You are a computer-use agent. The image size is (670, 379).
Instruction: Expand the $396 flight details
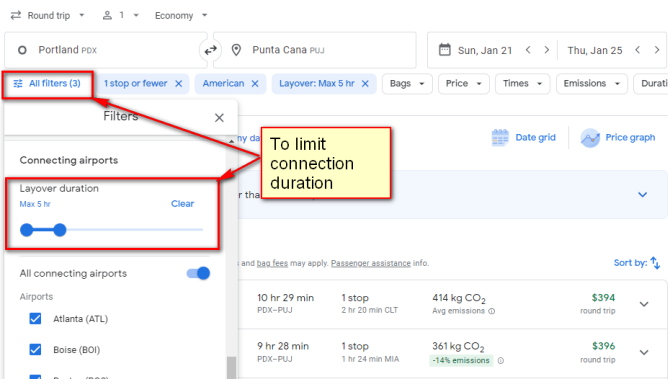[x=644, y=353]
